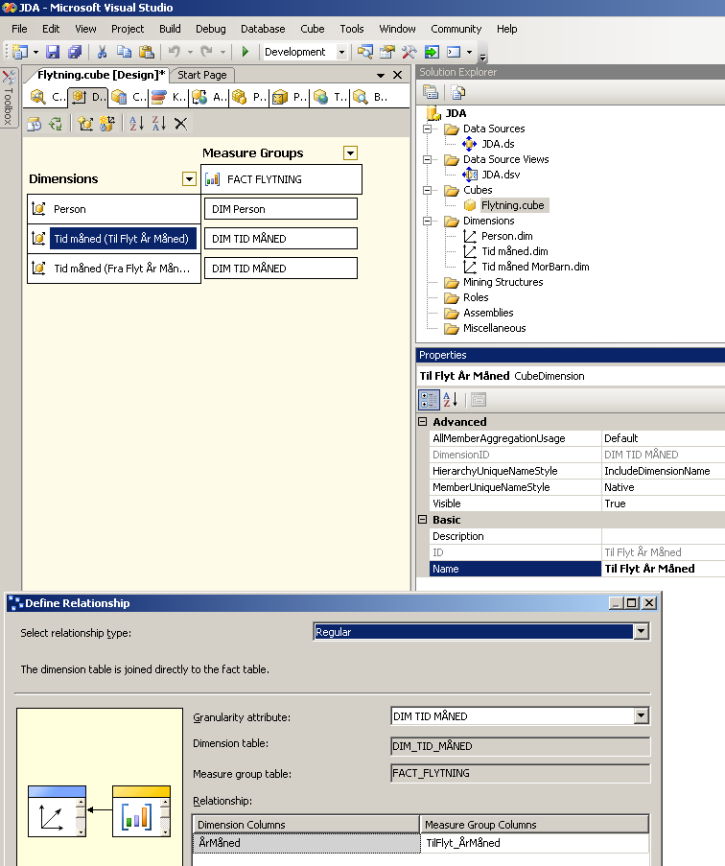Click the Description property field
Screen dimensions: 725x866
click(663, 536)
